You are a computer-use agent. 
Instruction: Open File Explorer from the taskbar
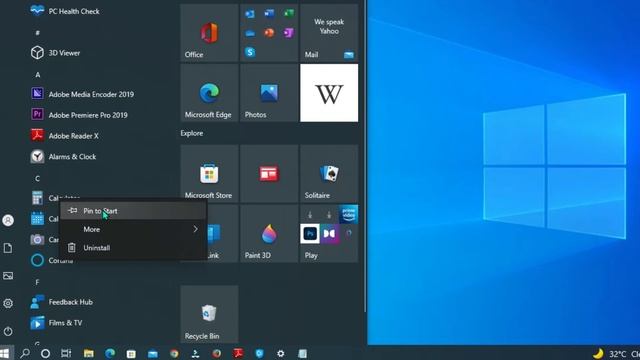click(89, 353)
